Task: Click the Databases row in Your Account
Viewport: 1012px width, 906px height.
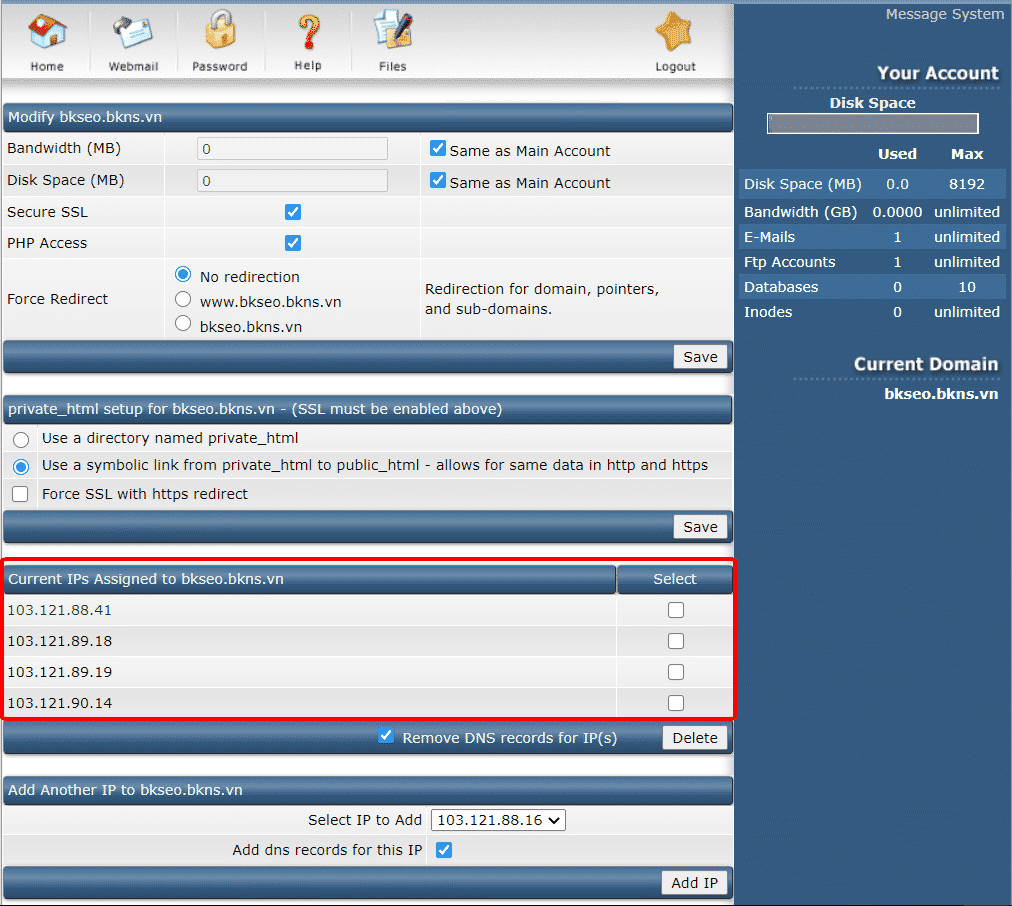Action: (872, 287)
